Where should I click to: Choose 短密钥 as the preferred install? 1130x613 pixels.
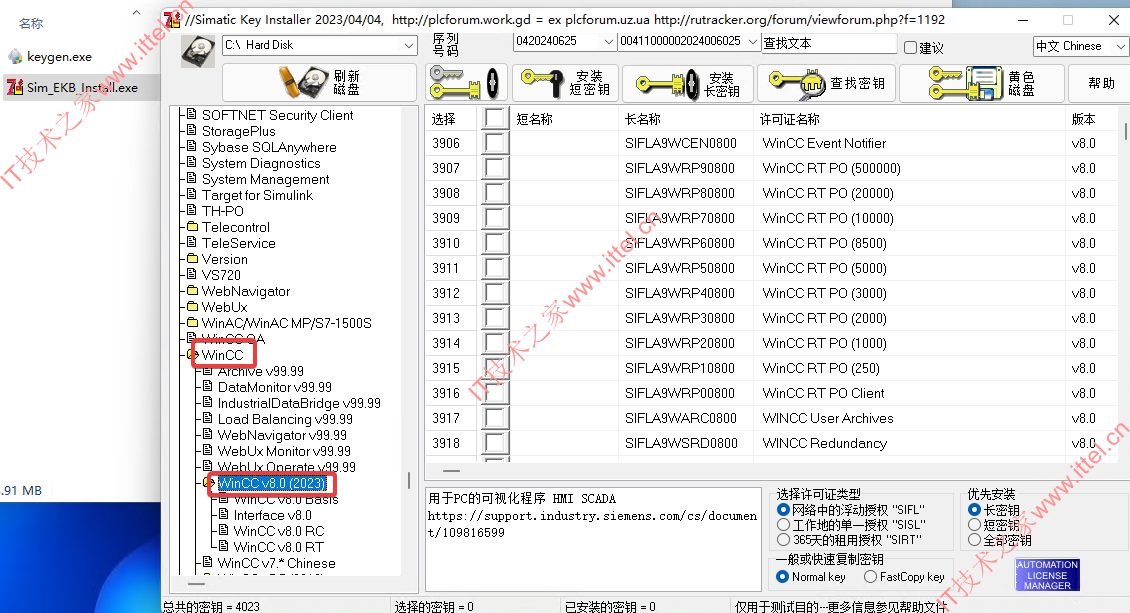974,525
